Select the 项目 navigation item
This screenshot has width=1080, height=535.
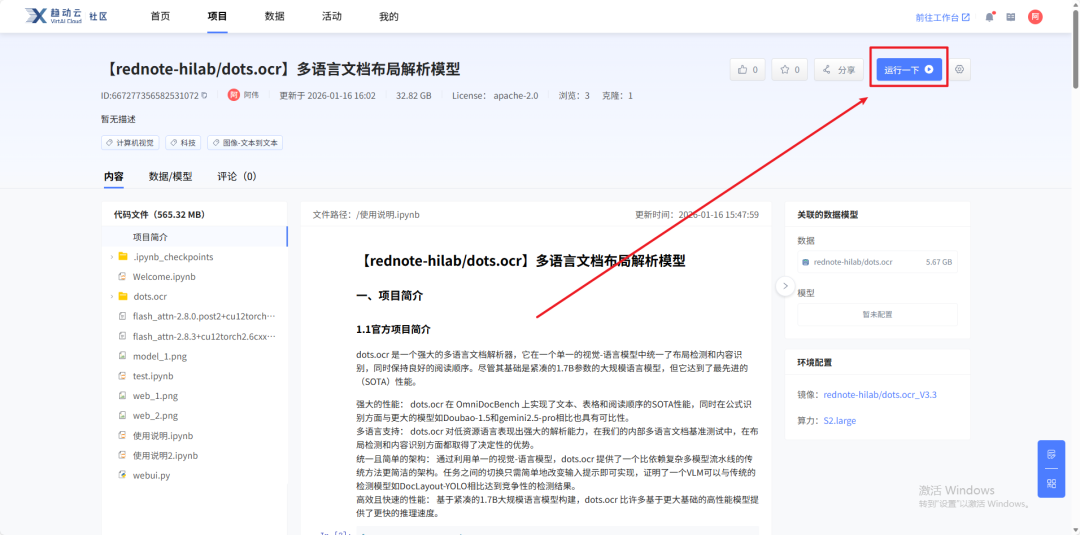(217, 17)
